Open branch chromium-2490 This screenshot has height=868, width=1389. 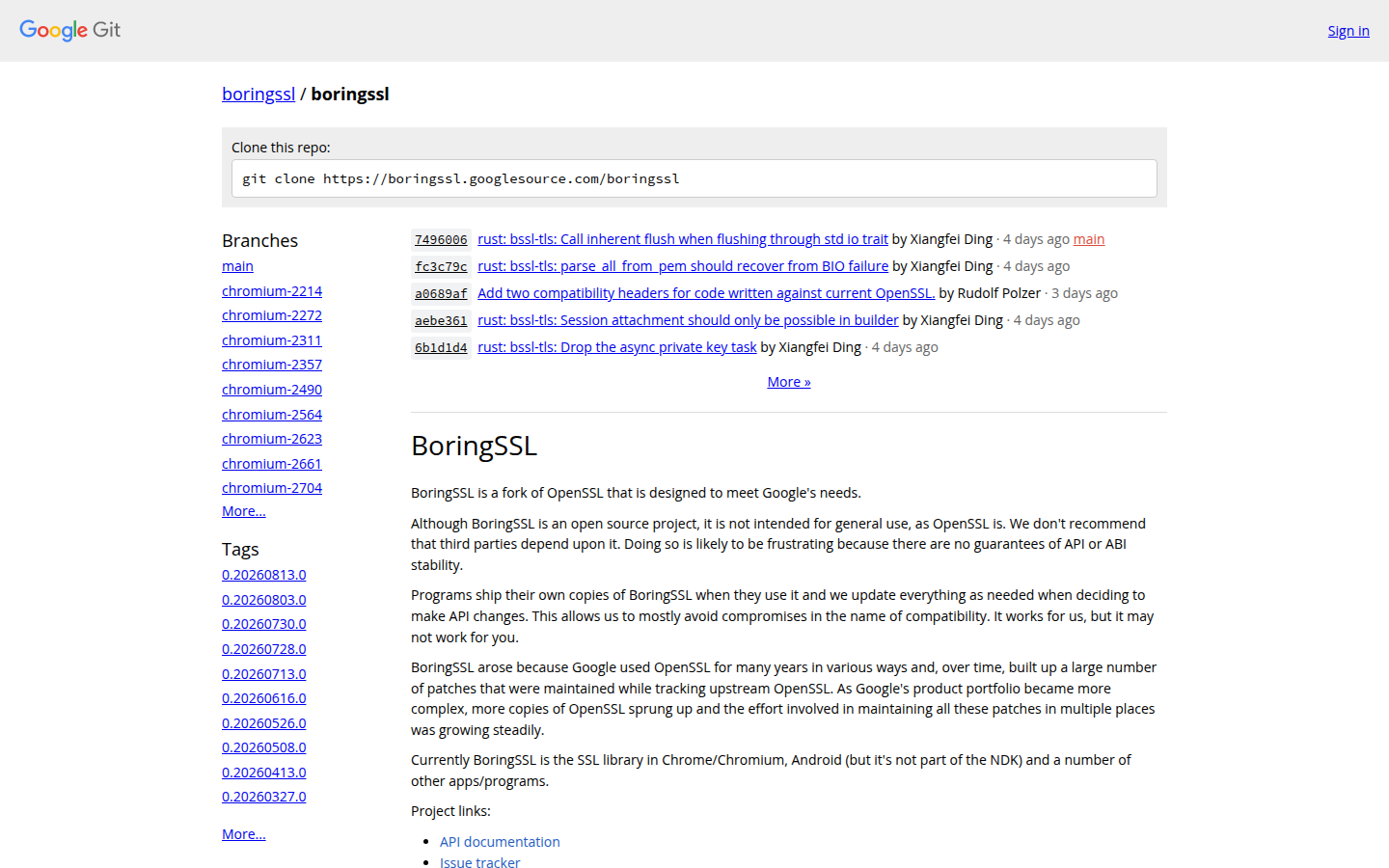[272, 390]
